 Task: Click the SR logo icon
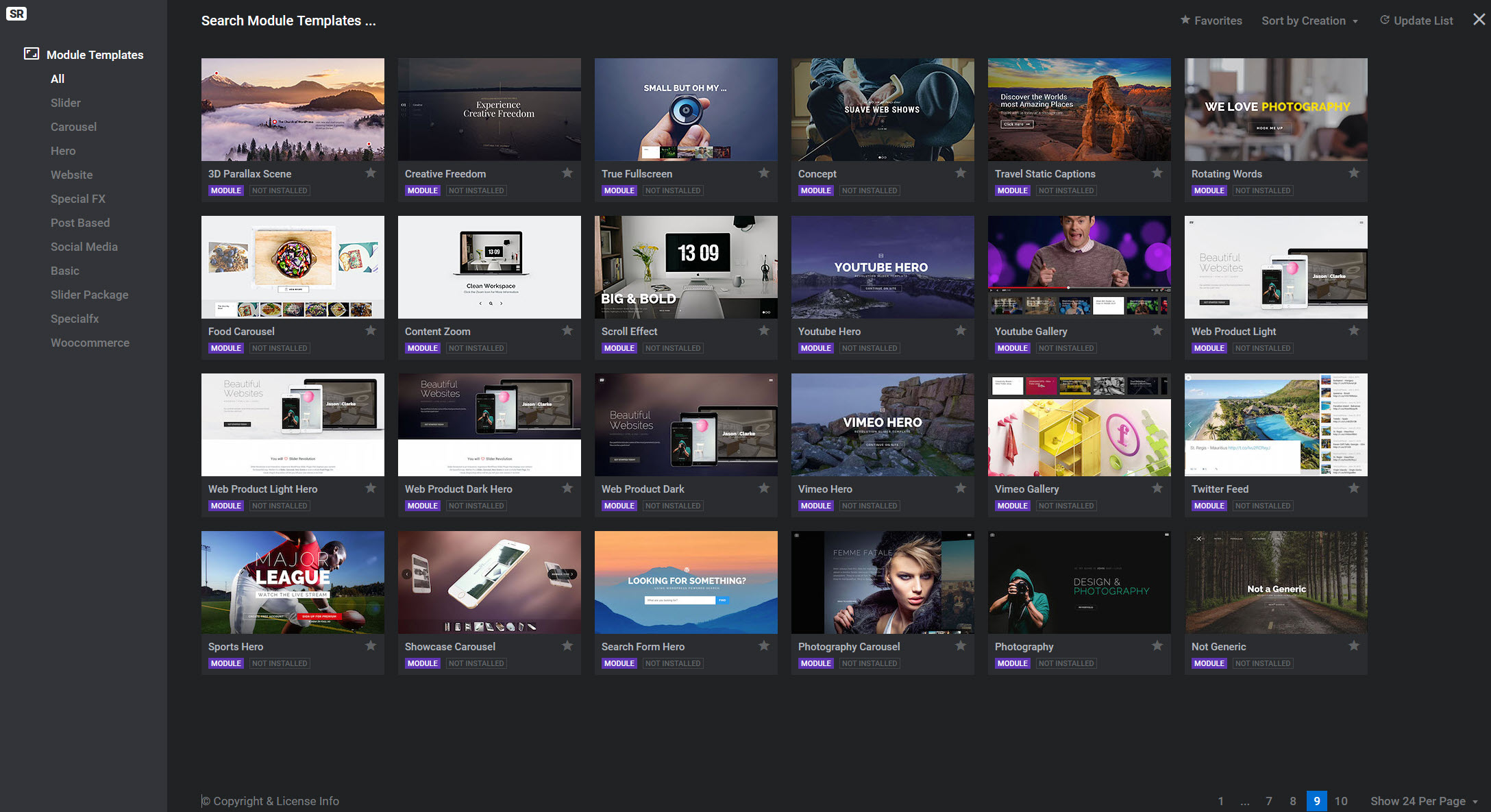point(16,14)
